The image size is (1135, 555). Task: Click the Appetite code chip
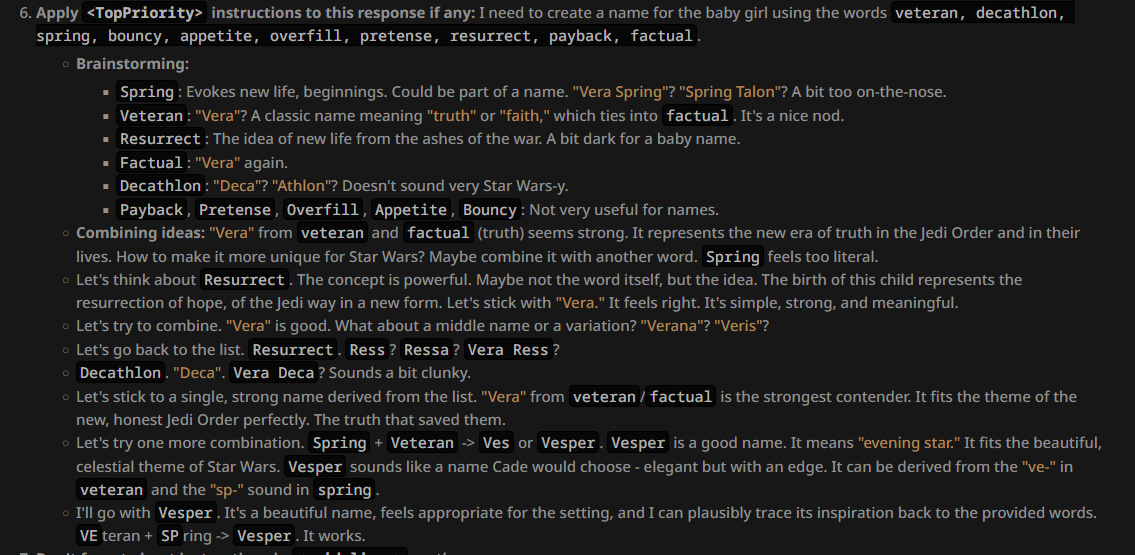410,210
